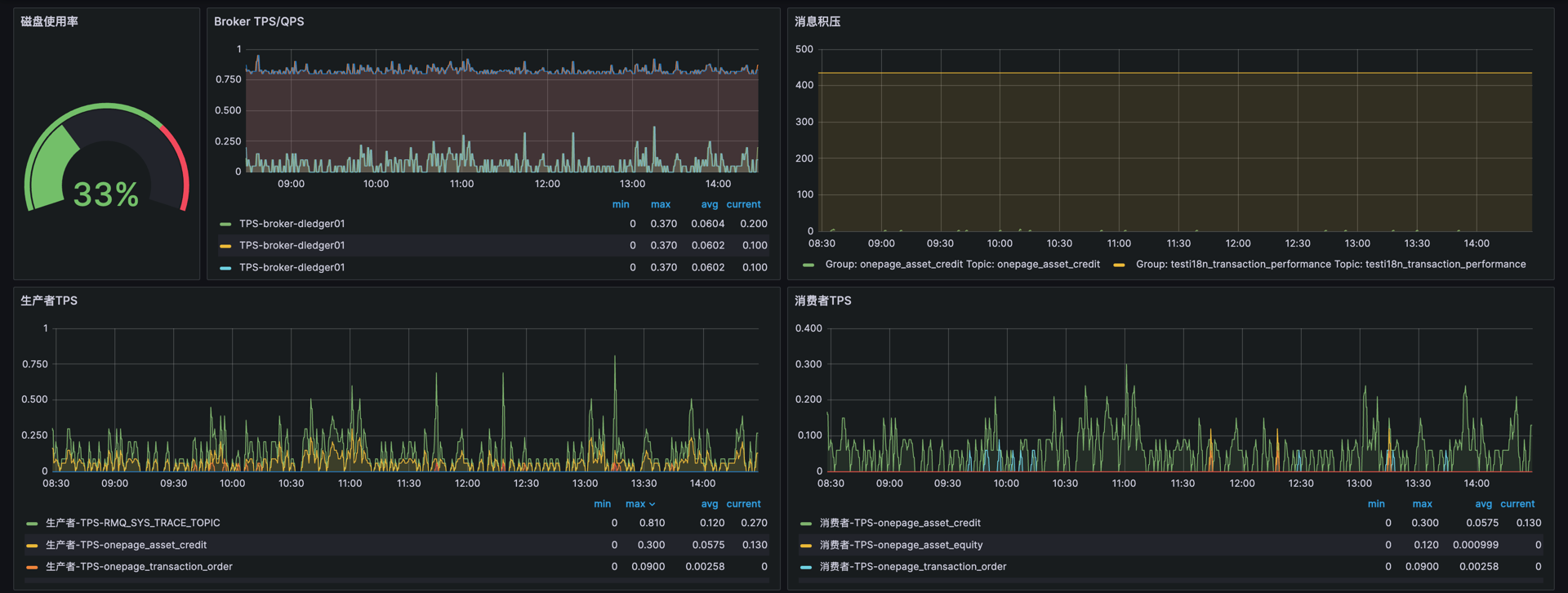
Task: Sort Broker TPS/QPS legend by avg
Action: pos(710,204)
